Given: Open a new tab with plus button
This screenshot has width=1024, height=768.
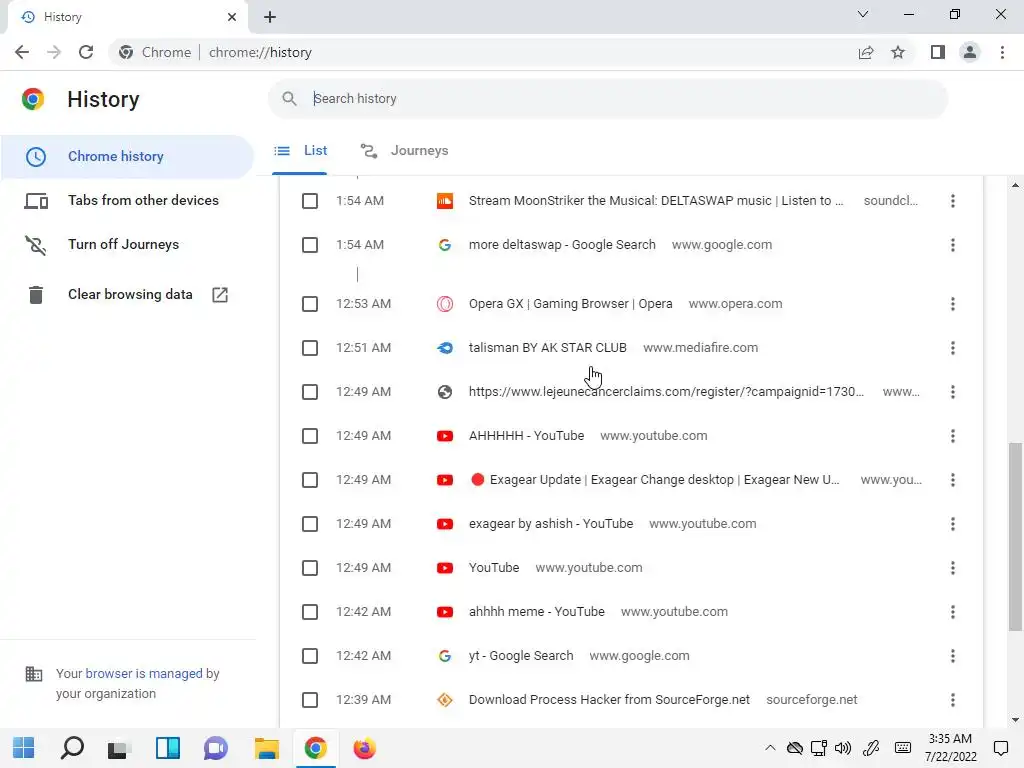Looking at the screenshot, I should pos(270,17).
